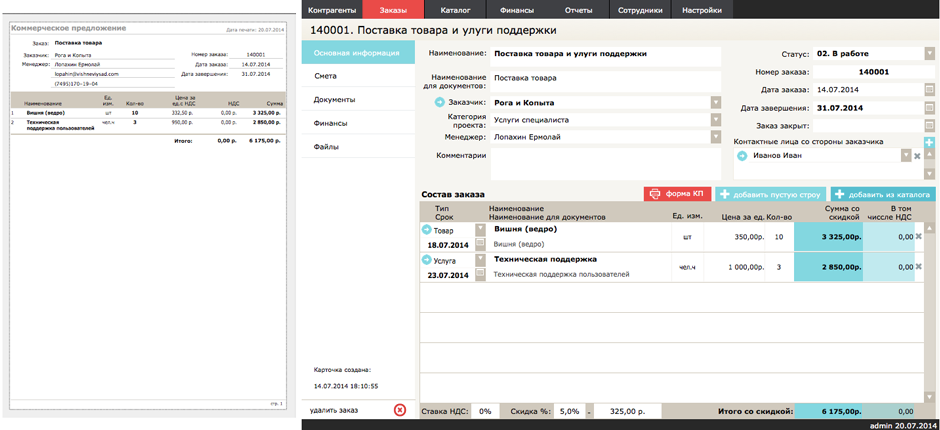Open the Менеджер dropdown list
This screenshot has height=430, width=940.
(716, 137)
